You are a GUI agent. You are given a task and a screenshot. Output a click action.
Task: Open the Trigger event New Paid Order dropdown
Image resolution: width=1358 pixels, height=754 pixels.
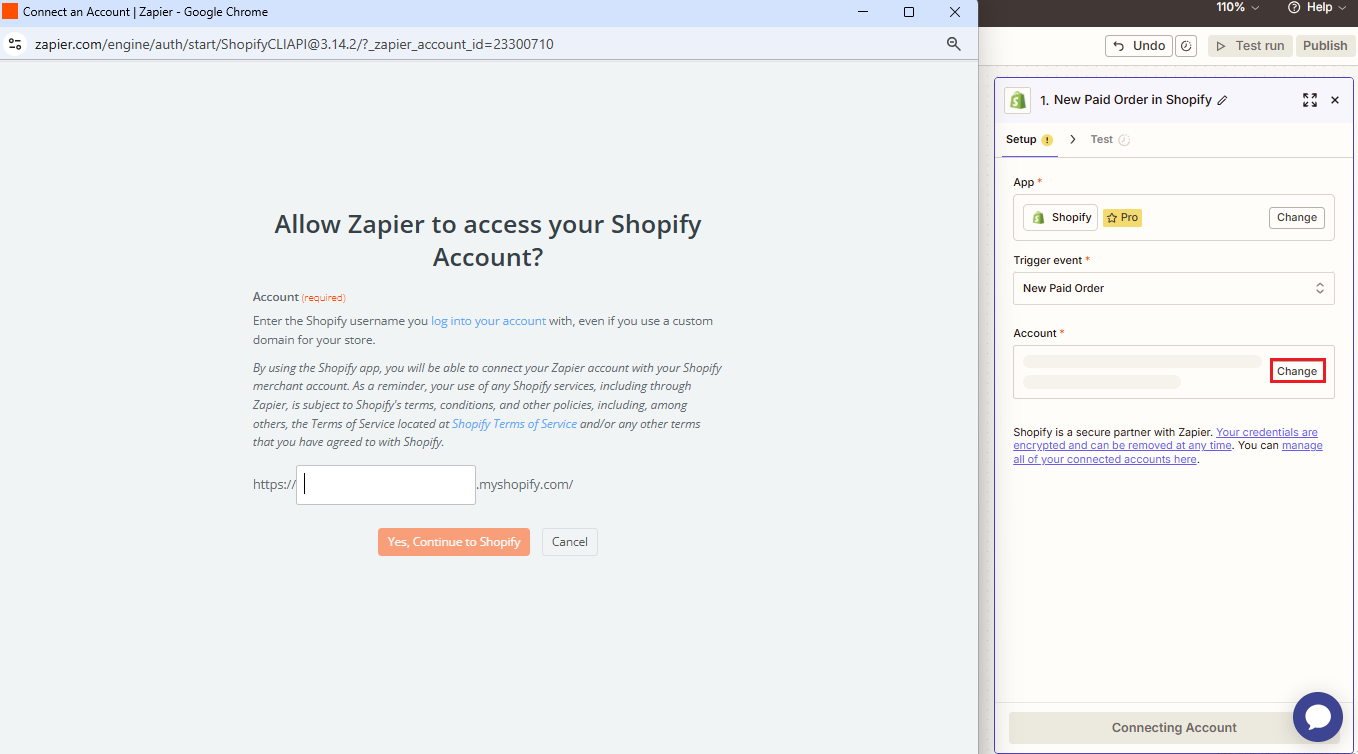[x=1174, y=288]
